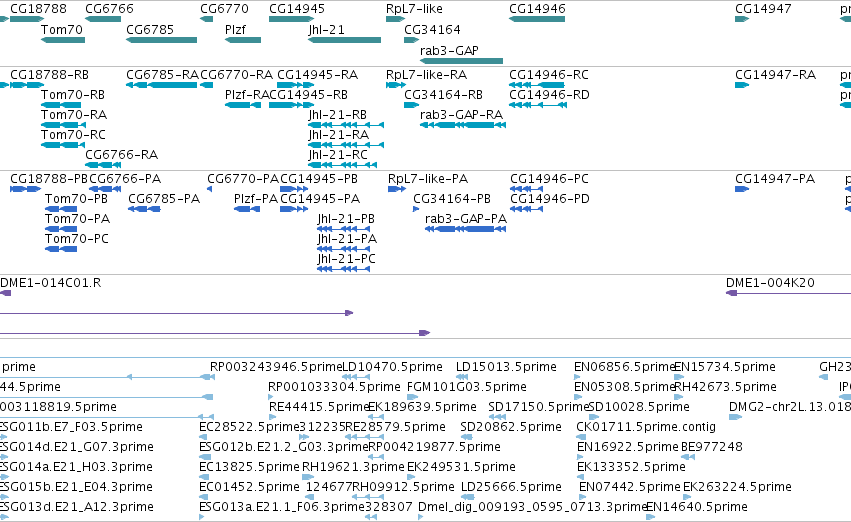Select protein rab3-GAP-PA

[466, 229]
